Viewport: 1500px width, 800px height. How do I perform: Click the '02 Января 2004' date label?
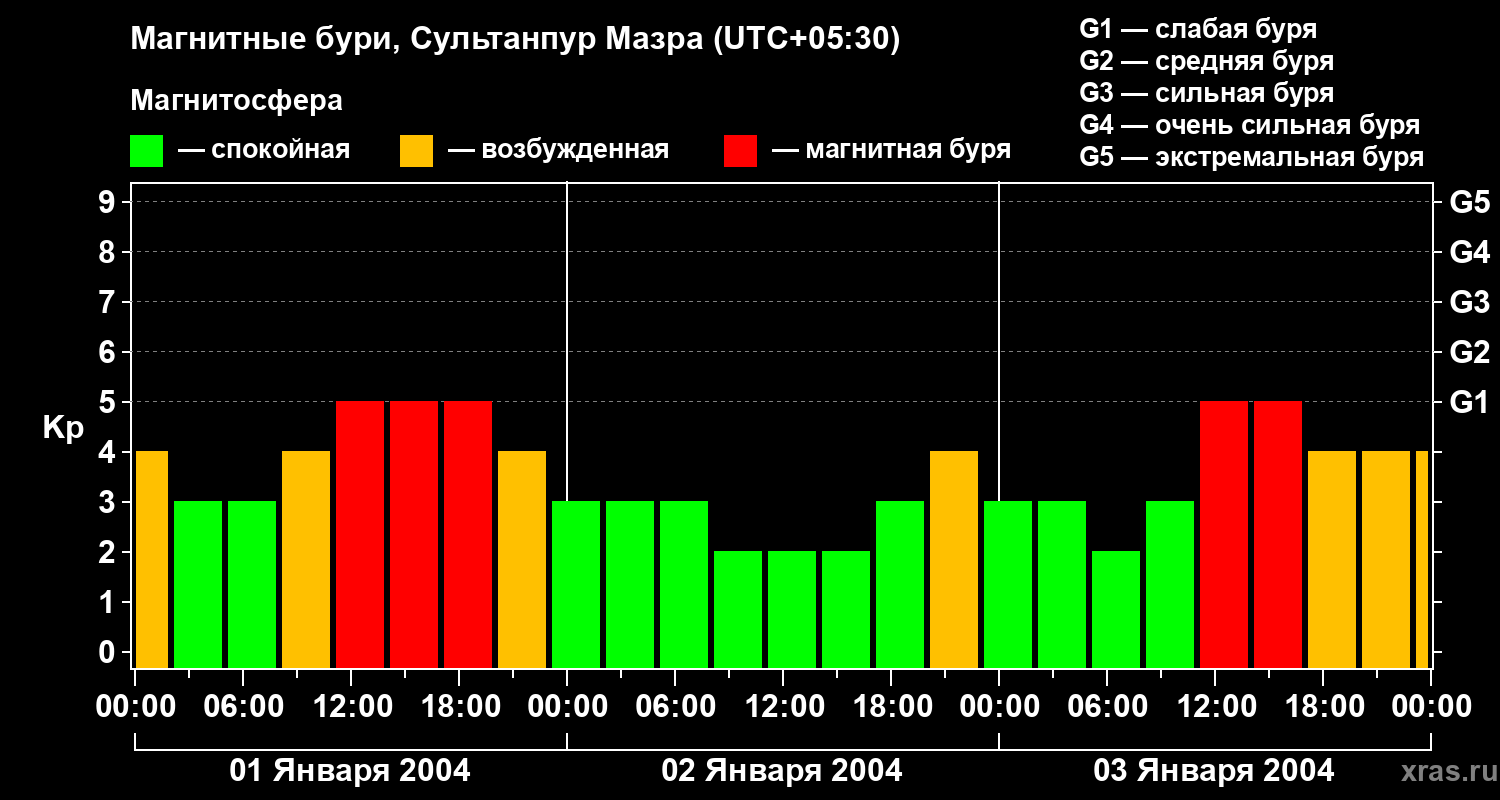pos(782,771)
